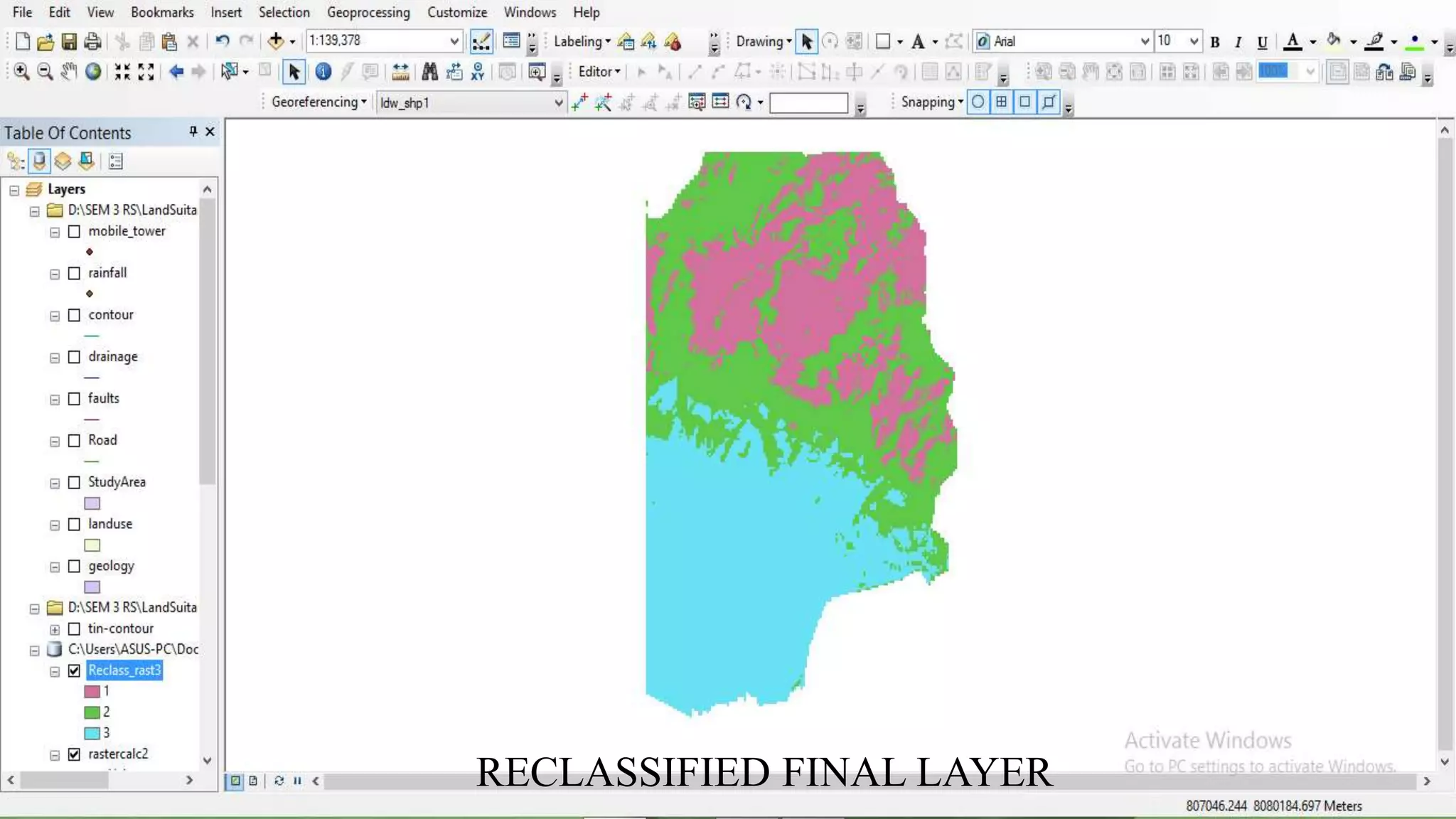Enable the mobile_tower layer checkbox
Screen dimensions: 1456x819
pyautogui.click(x=74, y=232)
